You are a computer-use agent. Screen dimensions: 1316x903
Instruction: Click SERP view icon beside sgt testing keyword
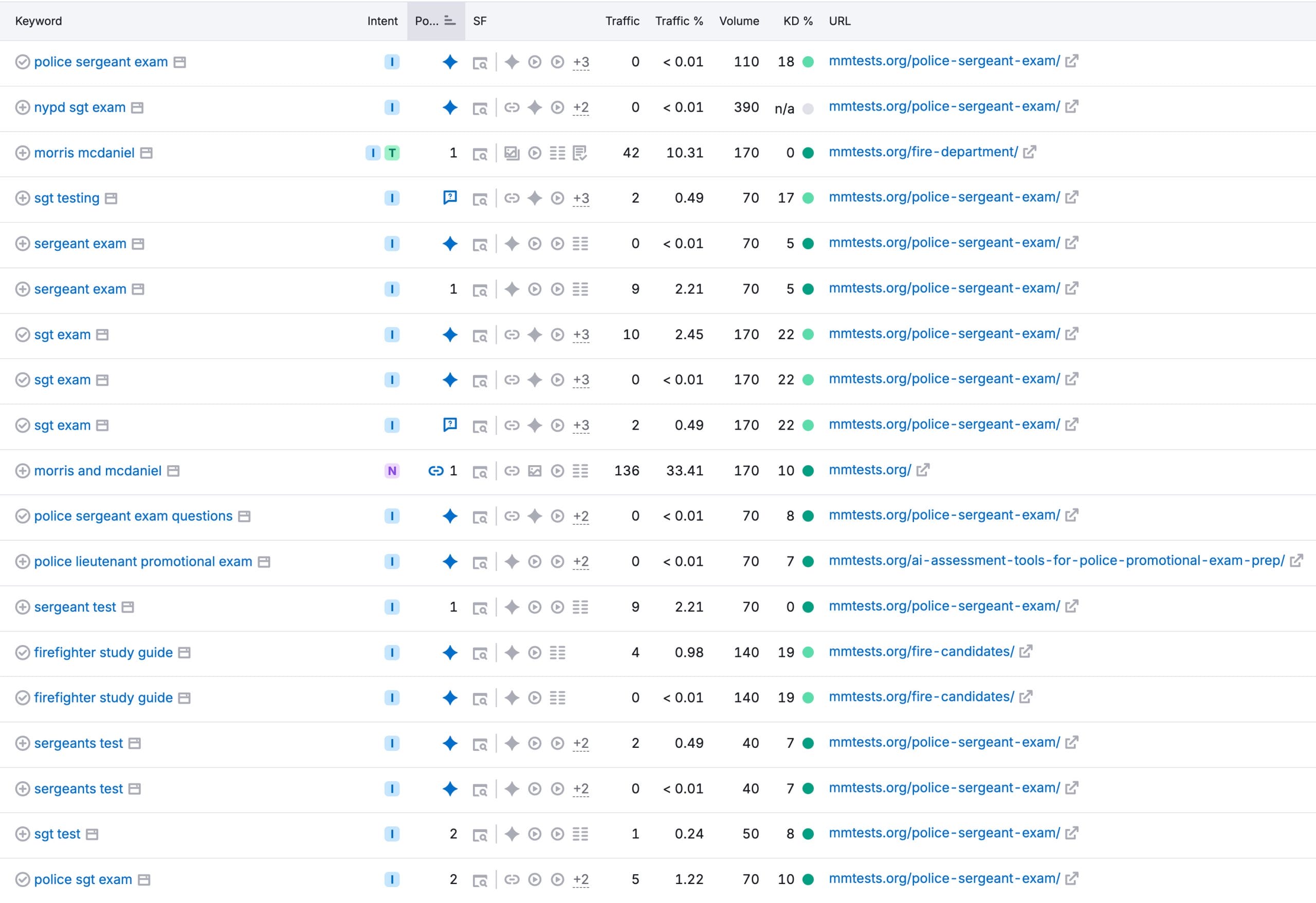click(111, 198)
